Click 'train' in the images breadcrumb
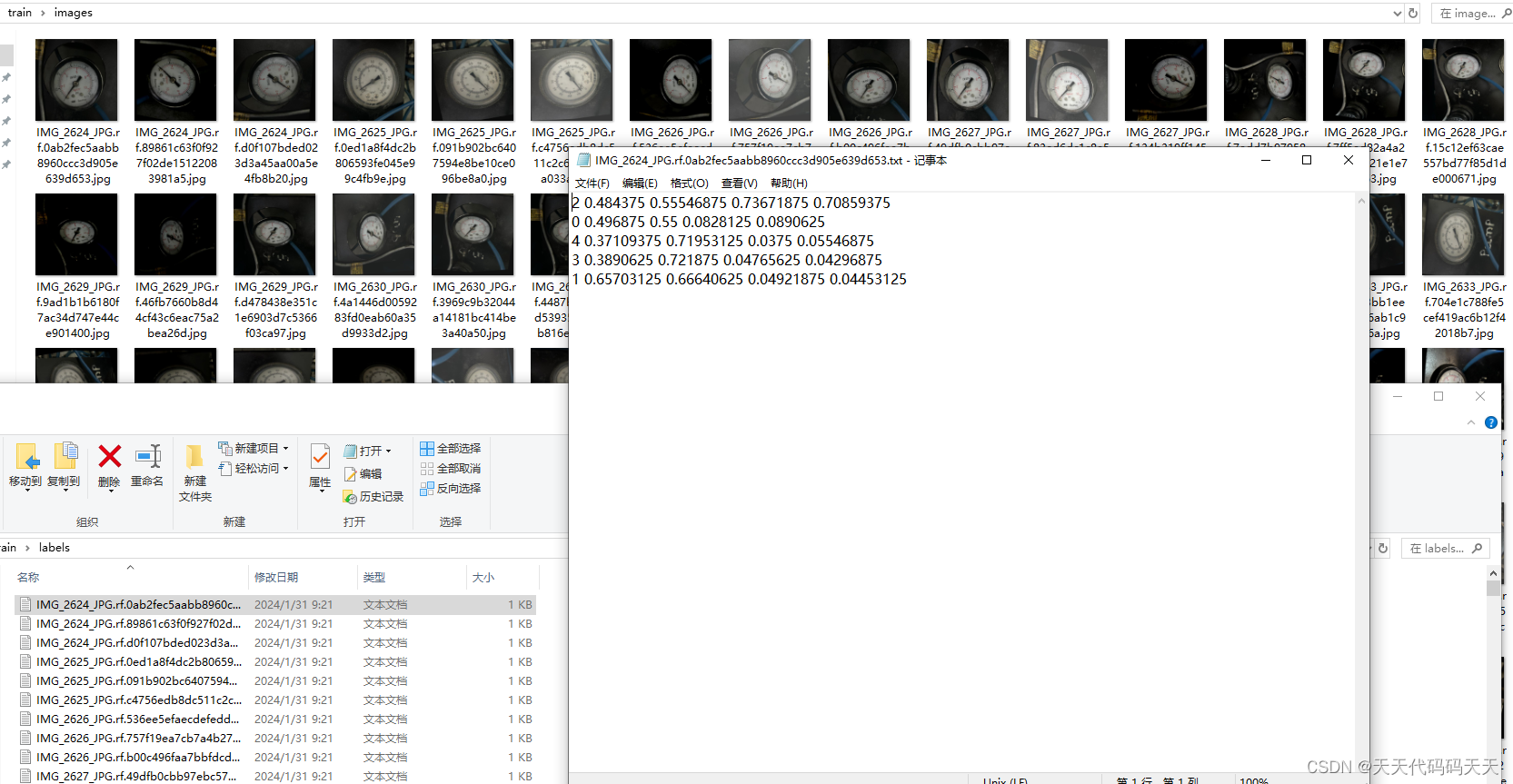This screenshot has height=784, width=1513. pyautogui.click(x=20, y=13)
